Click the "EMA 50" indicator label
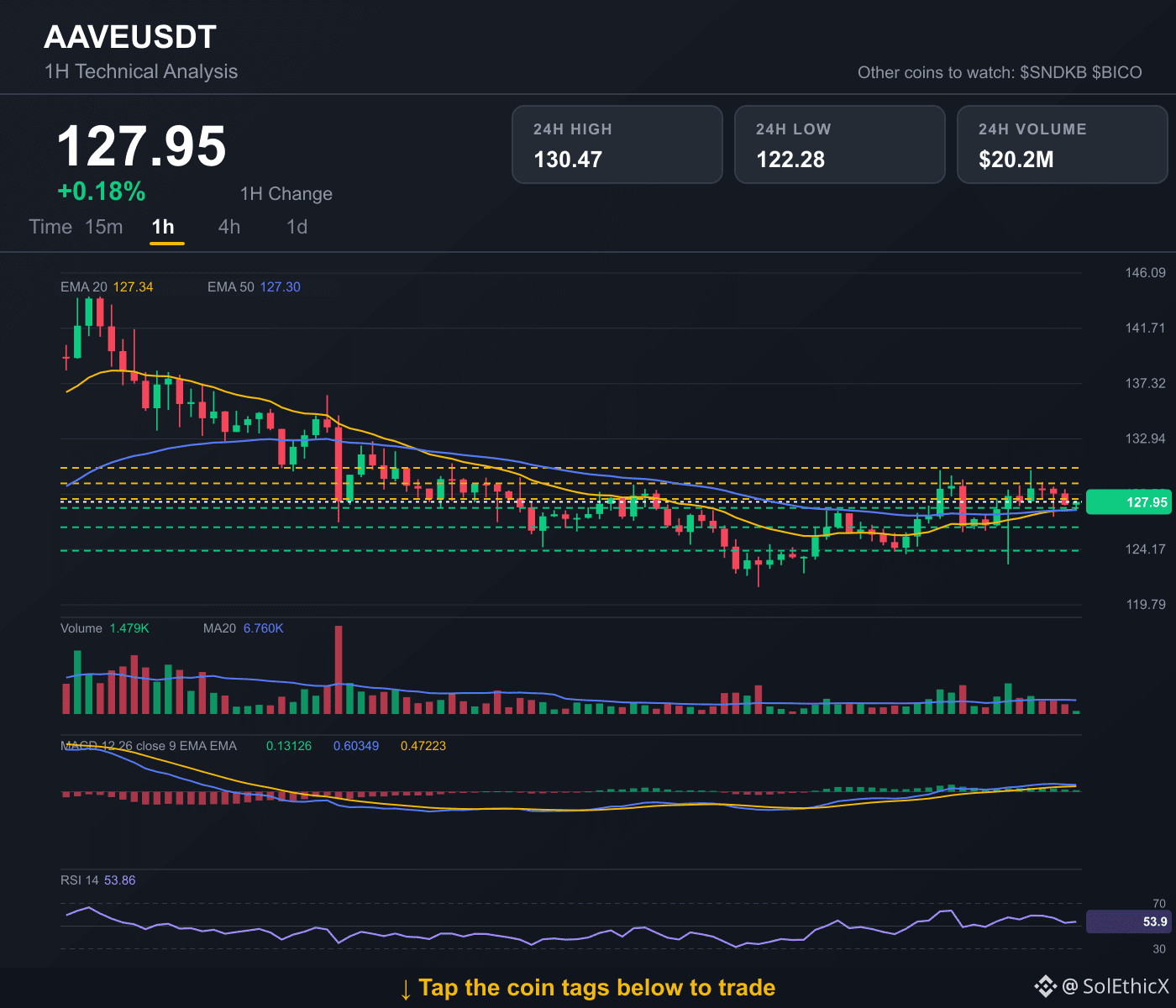 231,287
